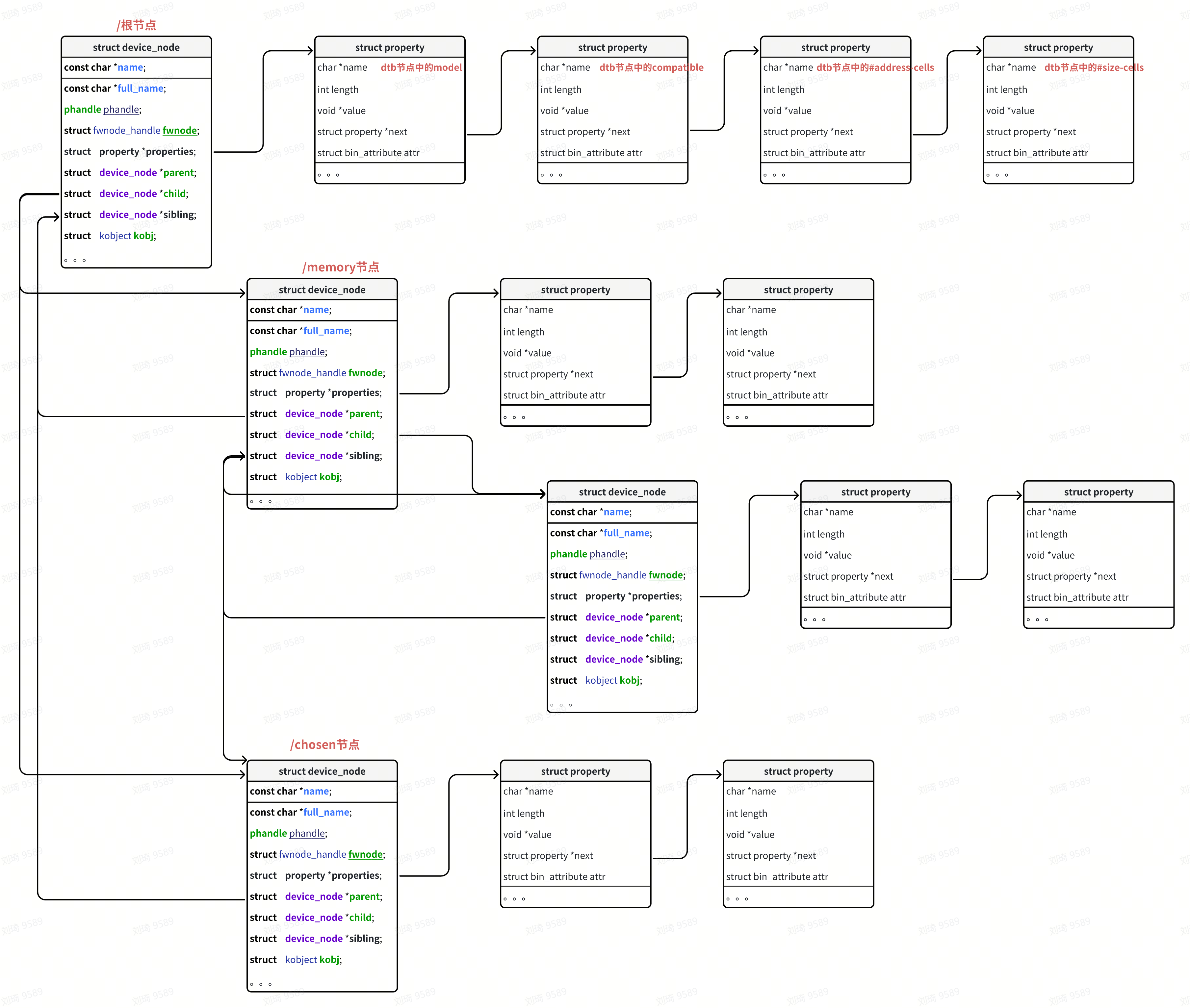Viewport: 1190px width, 1008px height.
Task: Click root node's fwnode_handle fwnode field
Action: pyautogui.click(x=131, y=130)
